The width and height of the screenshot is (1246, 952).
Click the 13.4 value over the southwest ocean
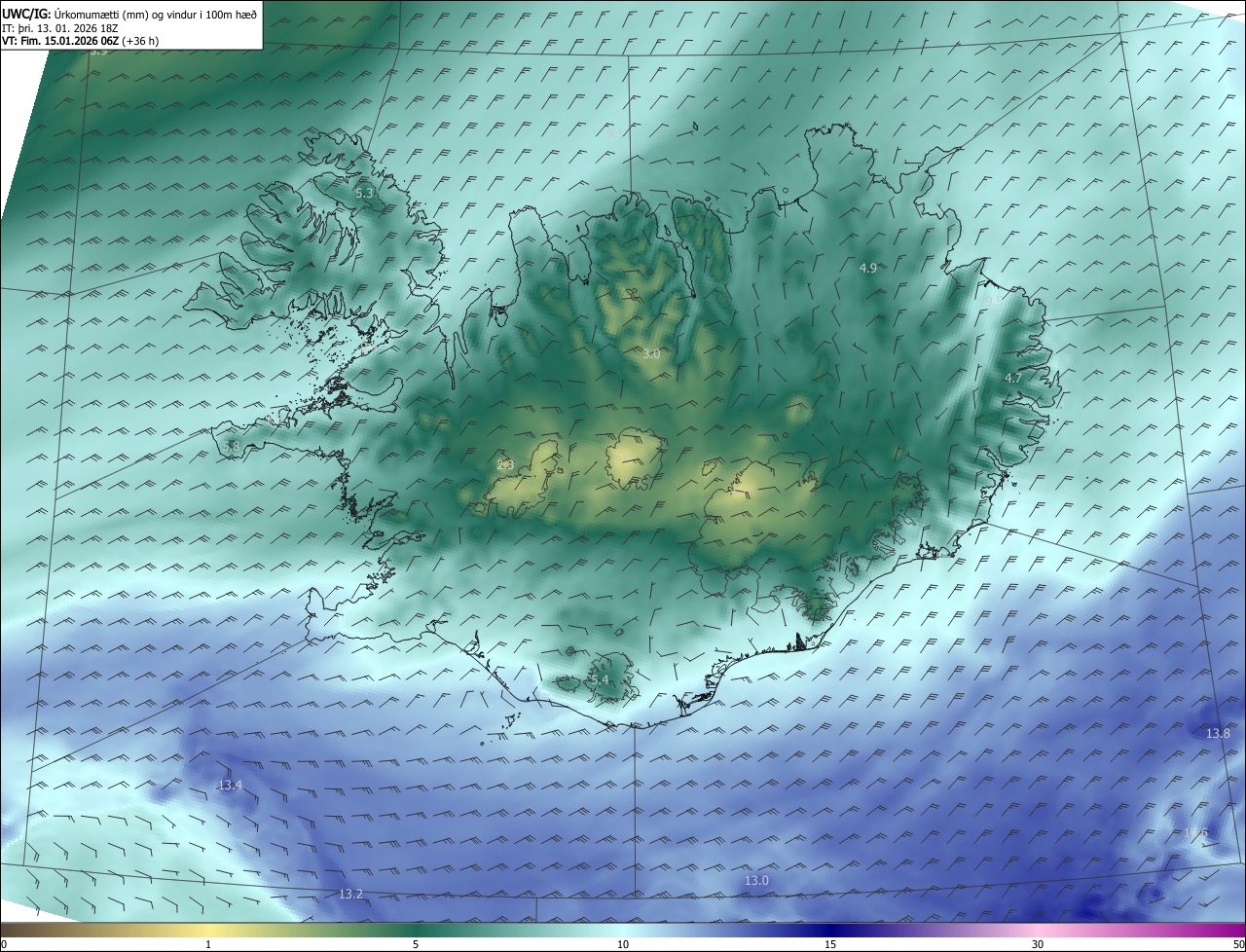point(230,785)
